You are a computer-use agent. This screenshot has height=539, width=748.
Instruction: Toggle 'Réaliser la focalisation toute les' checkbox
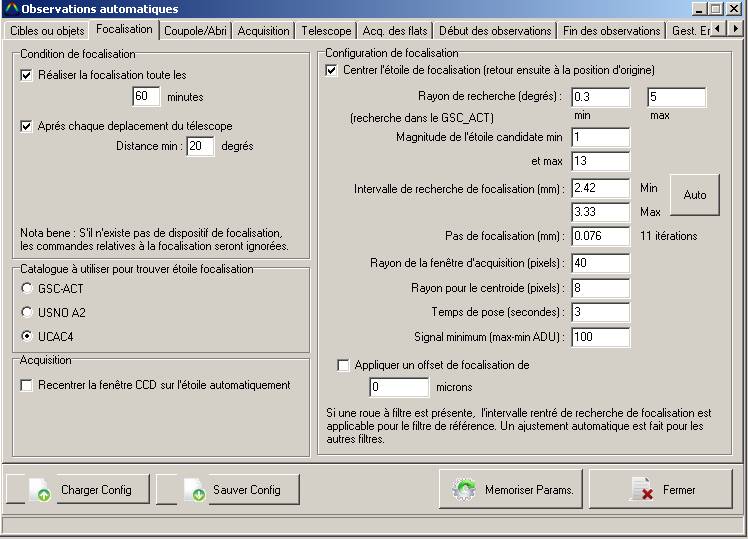pos(27,75)
